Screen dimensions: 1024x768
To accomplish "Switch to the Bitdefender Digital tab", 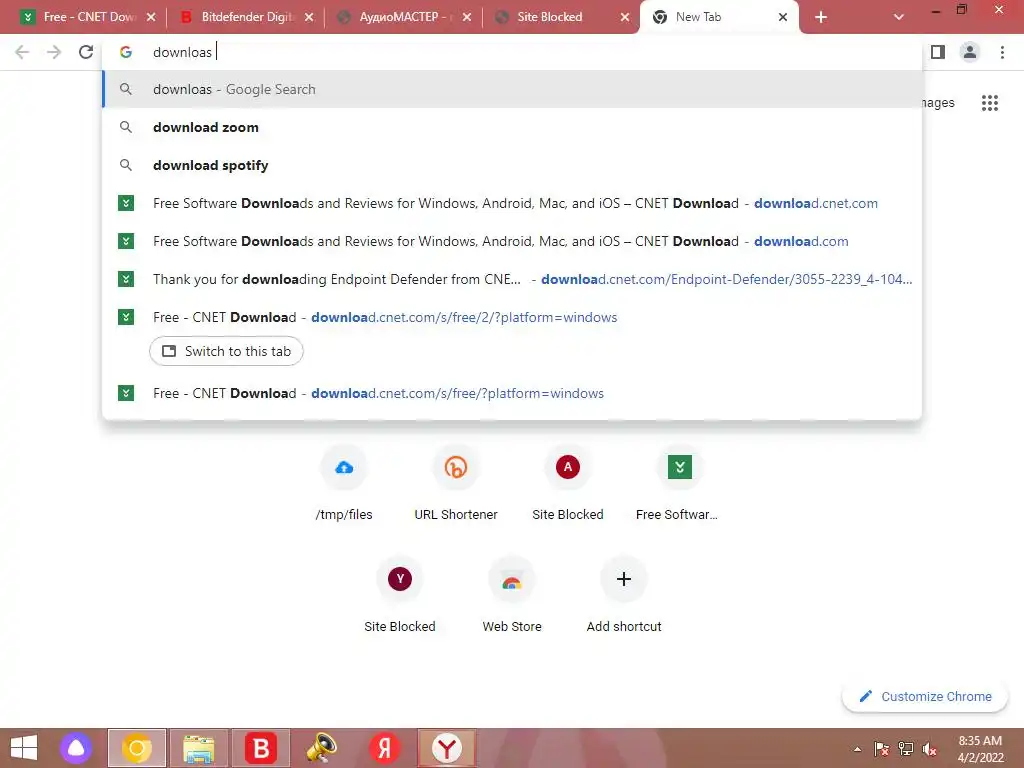I will click(x=247, y=17).
